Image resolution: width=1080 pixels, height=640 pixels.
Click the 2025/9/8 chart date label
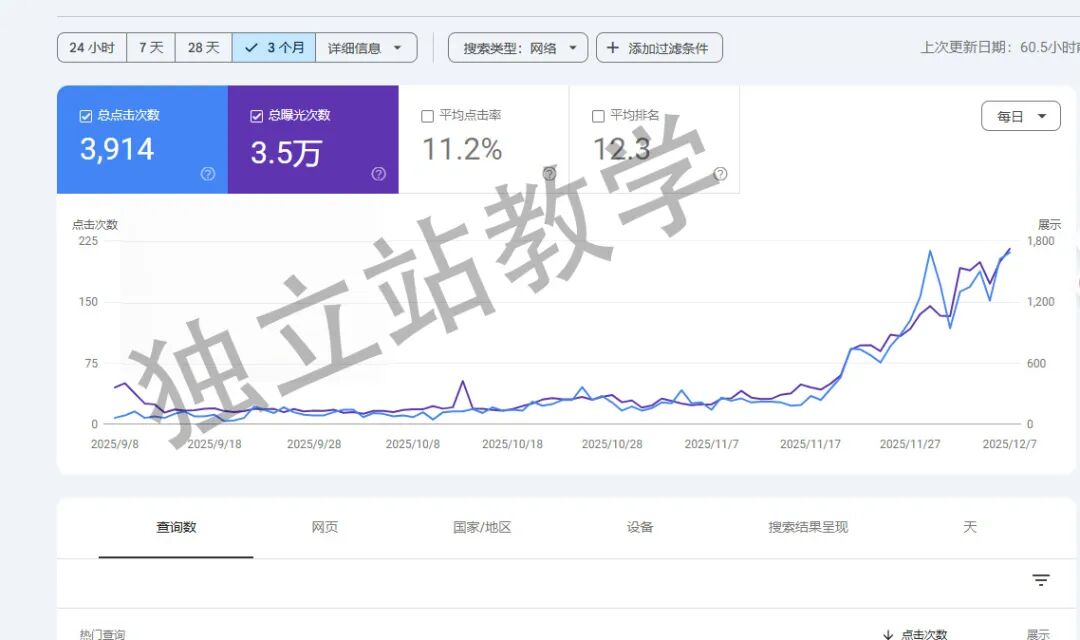tap(115, 444)
